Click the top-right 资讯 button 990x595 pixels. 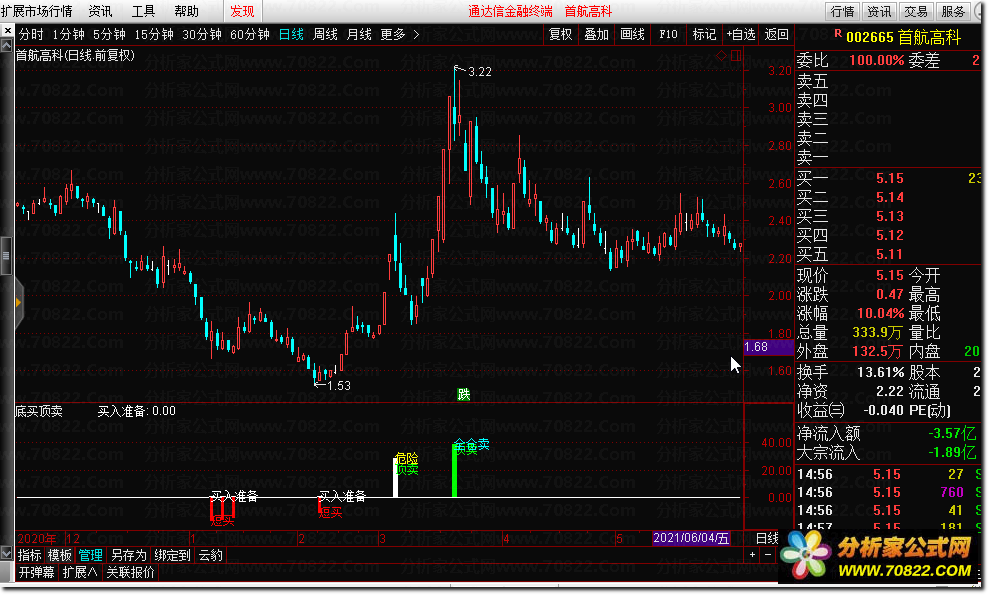point(879,11)
